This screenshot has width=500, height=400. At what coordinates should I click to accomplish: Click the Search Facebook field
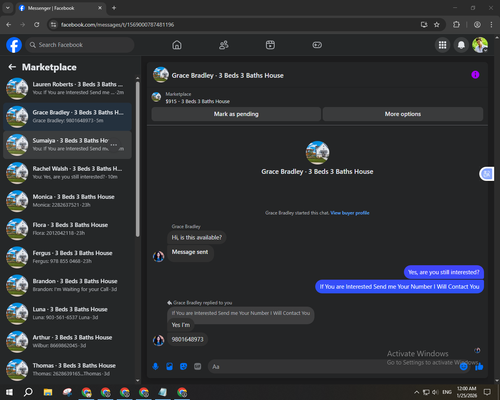tap(80, 45)
